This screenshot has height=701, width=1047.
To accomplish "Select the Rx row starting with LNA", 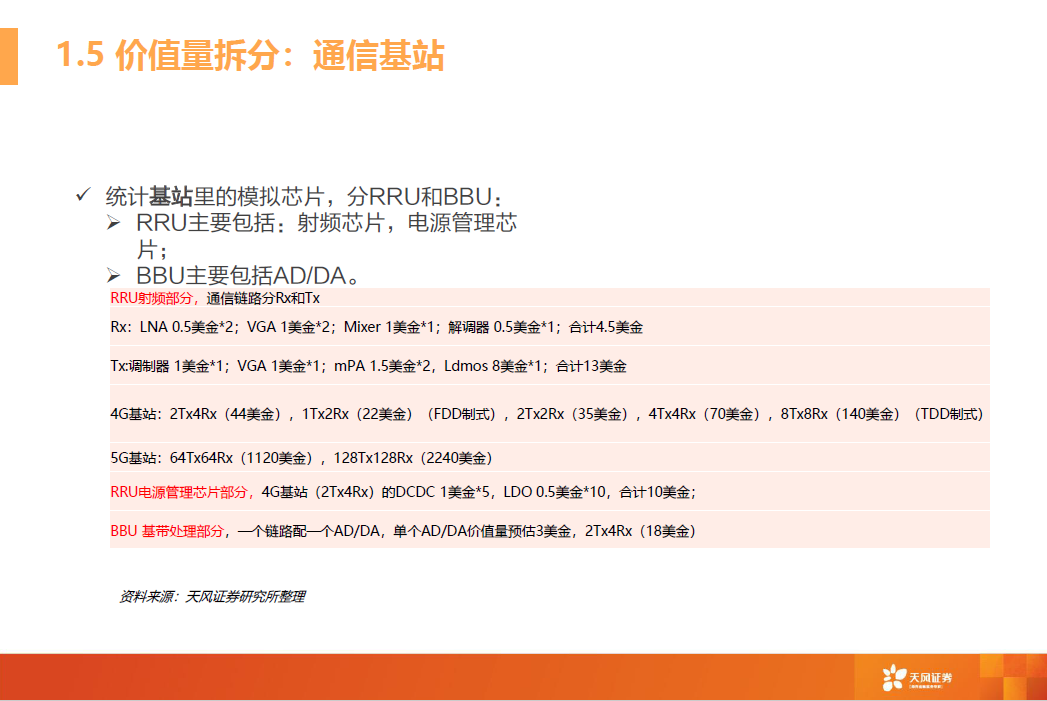I will point(376,327).
